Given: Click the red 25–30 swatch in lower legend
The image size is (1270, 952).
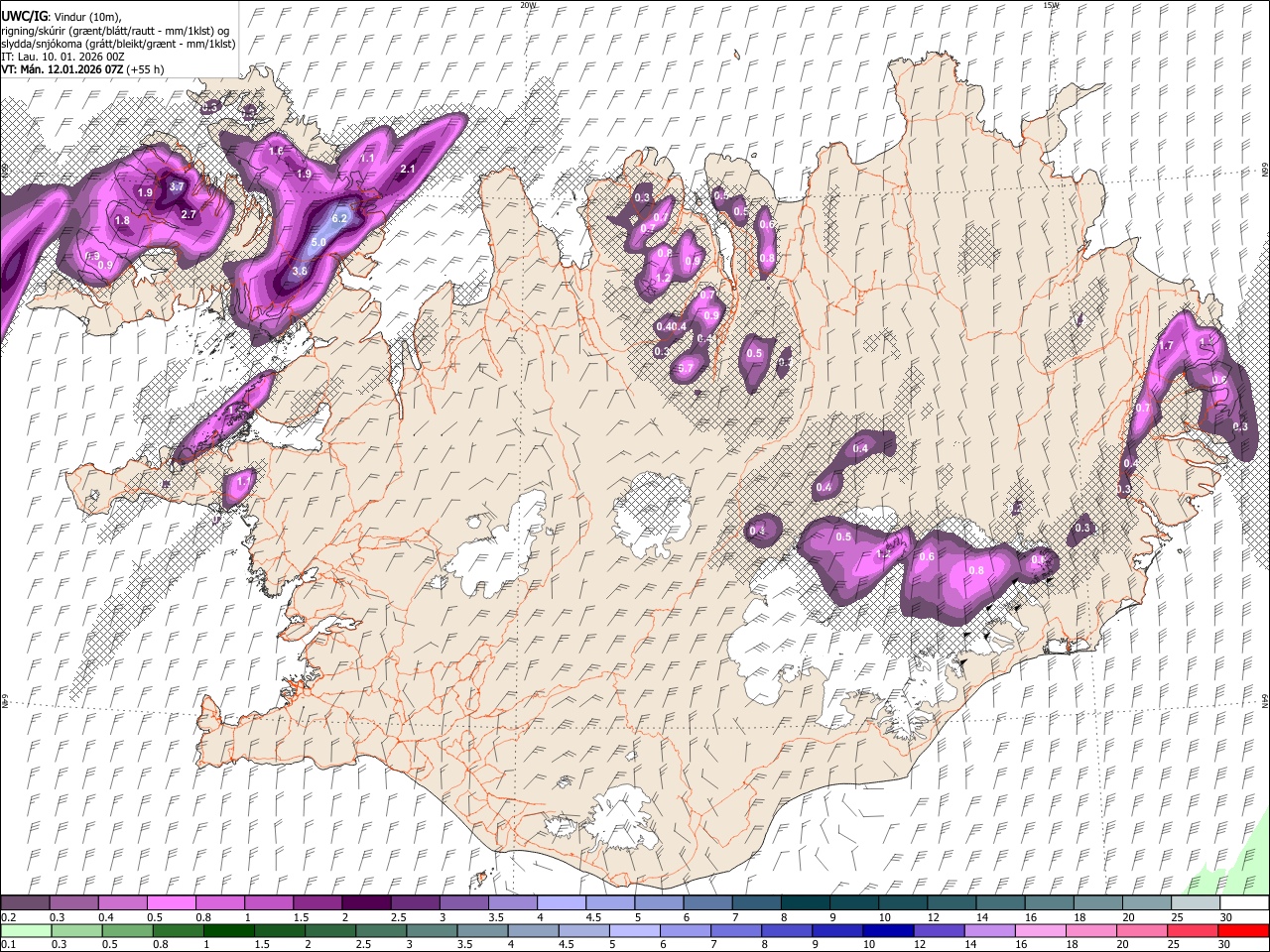Looking at the screenshot, I should [1193, 930].
